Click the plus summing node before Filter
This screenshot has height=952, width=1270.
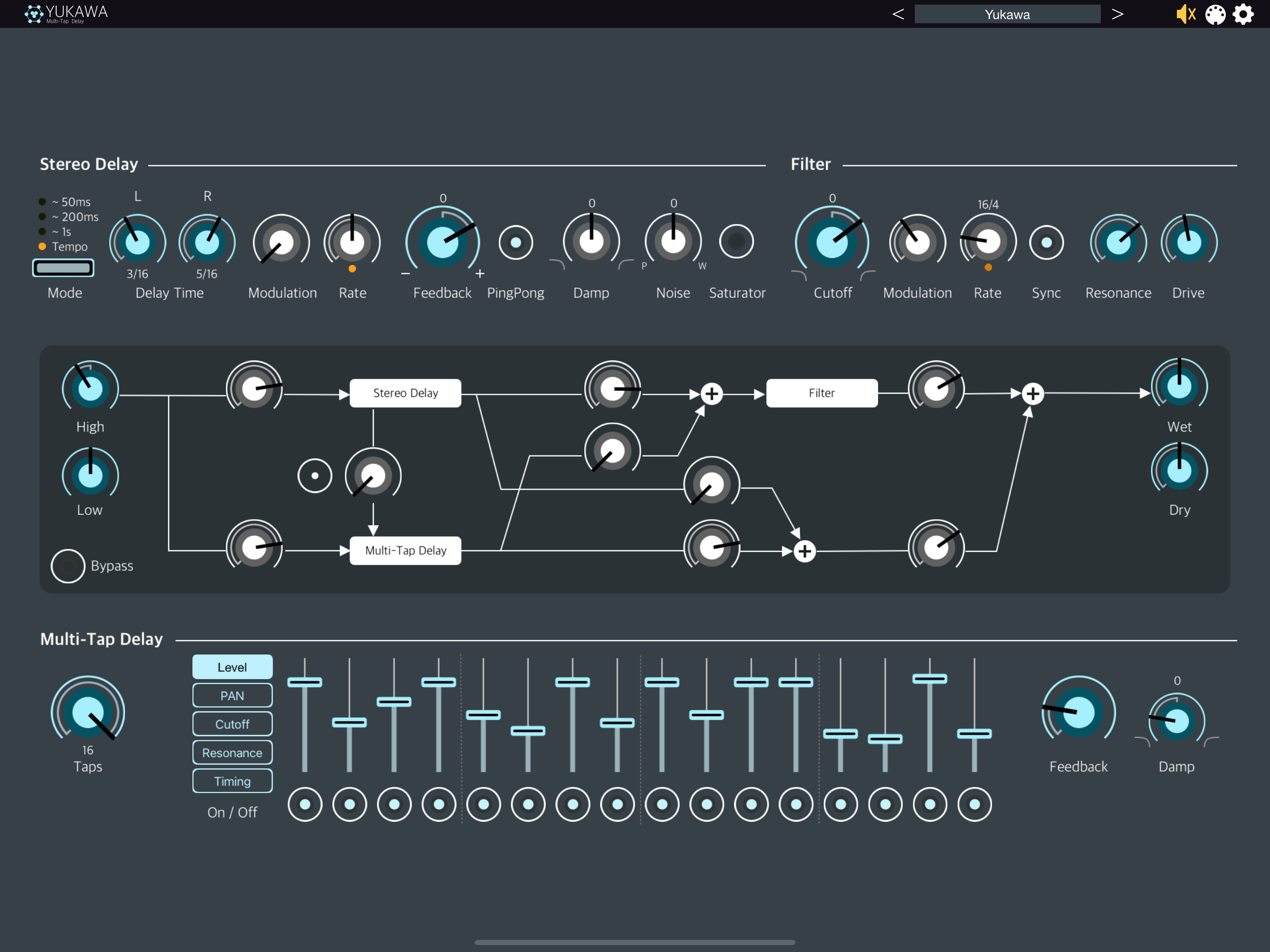[711, 394]
